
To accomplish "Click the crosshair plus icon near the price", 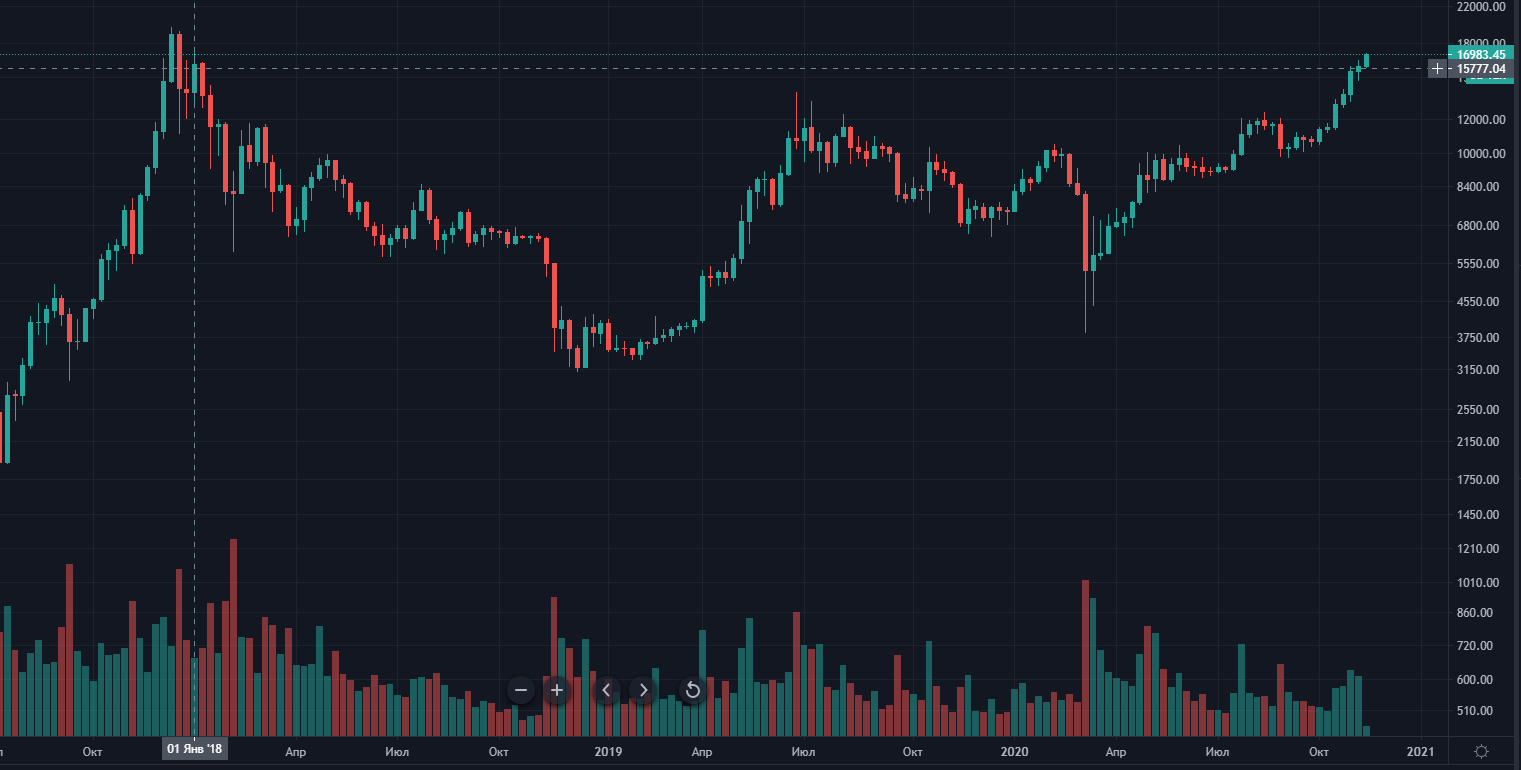I will coord(1437,68).
